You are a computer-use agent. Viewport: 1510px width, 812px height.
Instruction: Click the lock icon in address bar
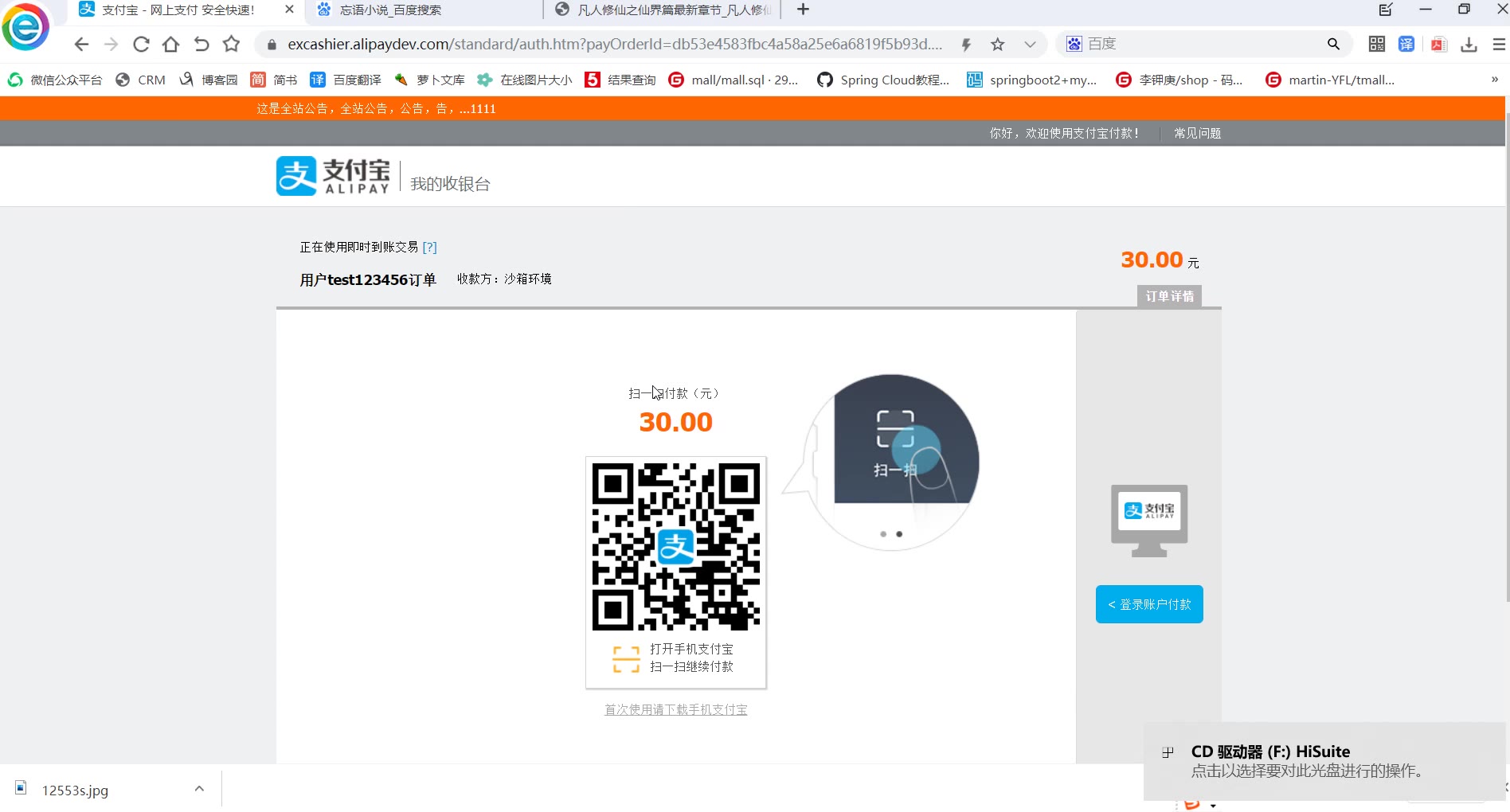pyautogui.click(x=271, y=45)
